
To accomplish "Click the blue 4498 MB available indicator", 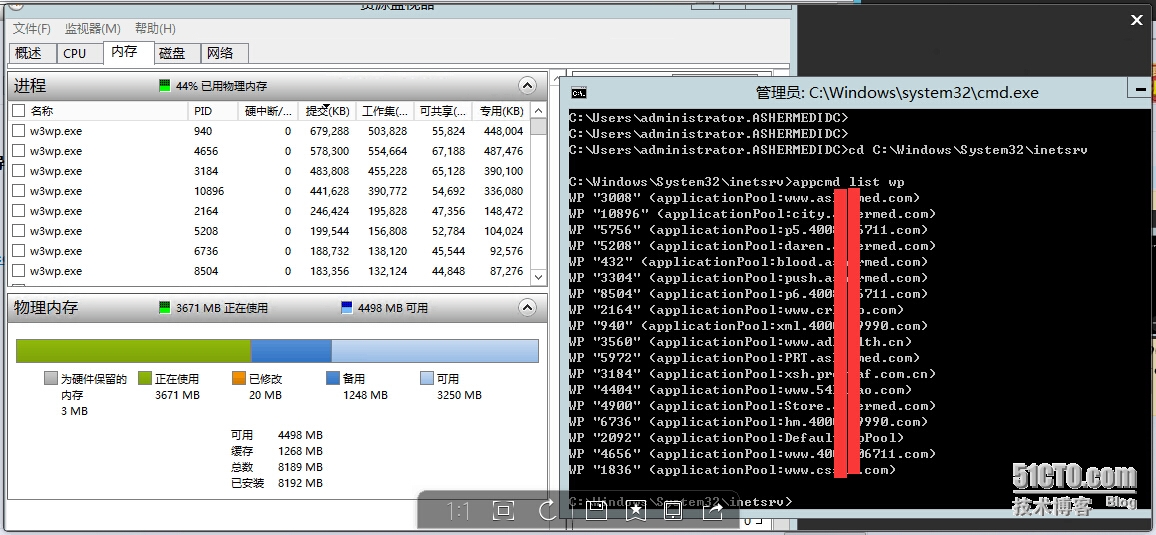I will pyautogui.click(x=347, y=307).
